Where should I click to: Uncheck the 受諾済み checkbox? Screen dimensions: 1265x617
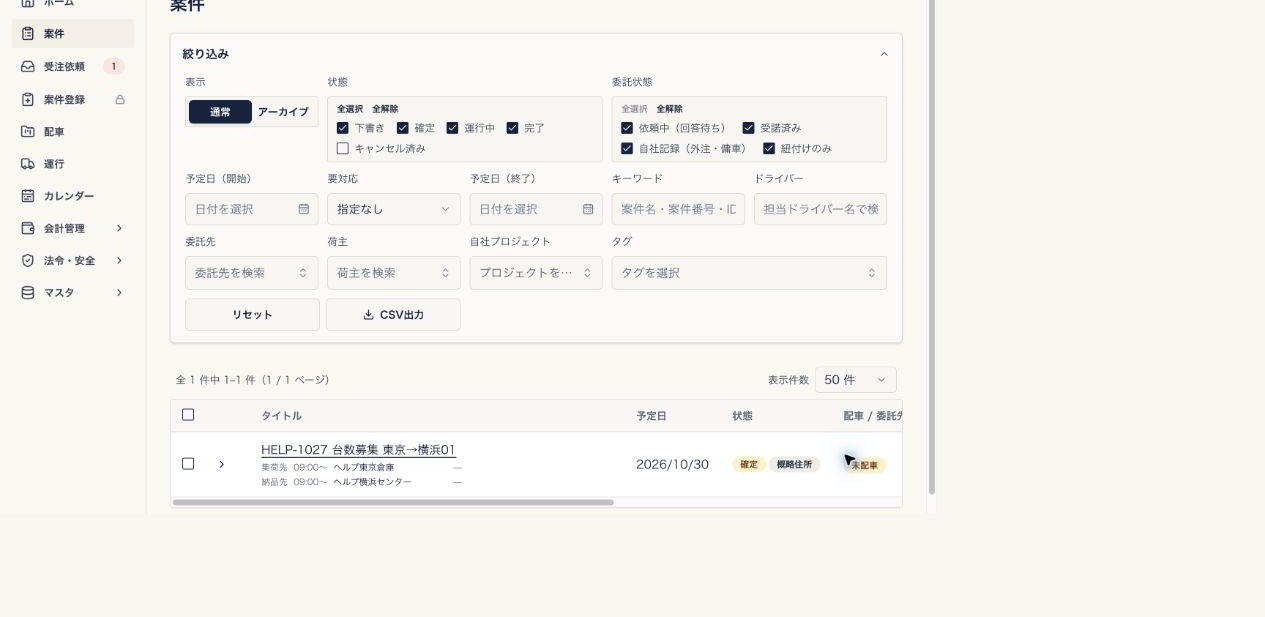pos(748,128)
